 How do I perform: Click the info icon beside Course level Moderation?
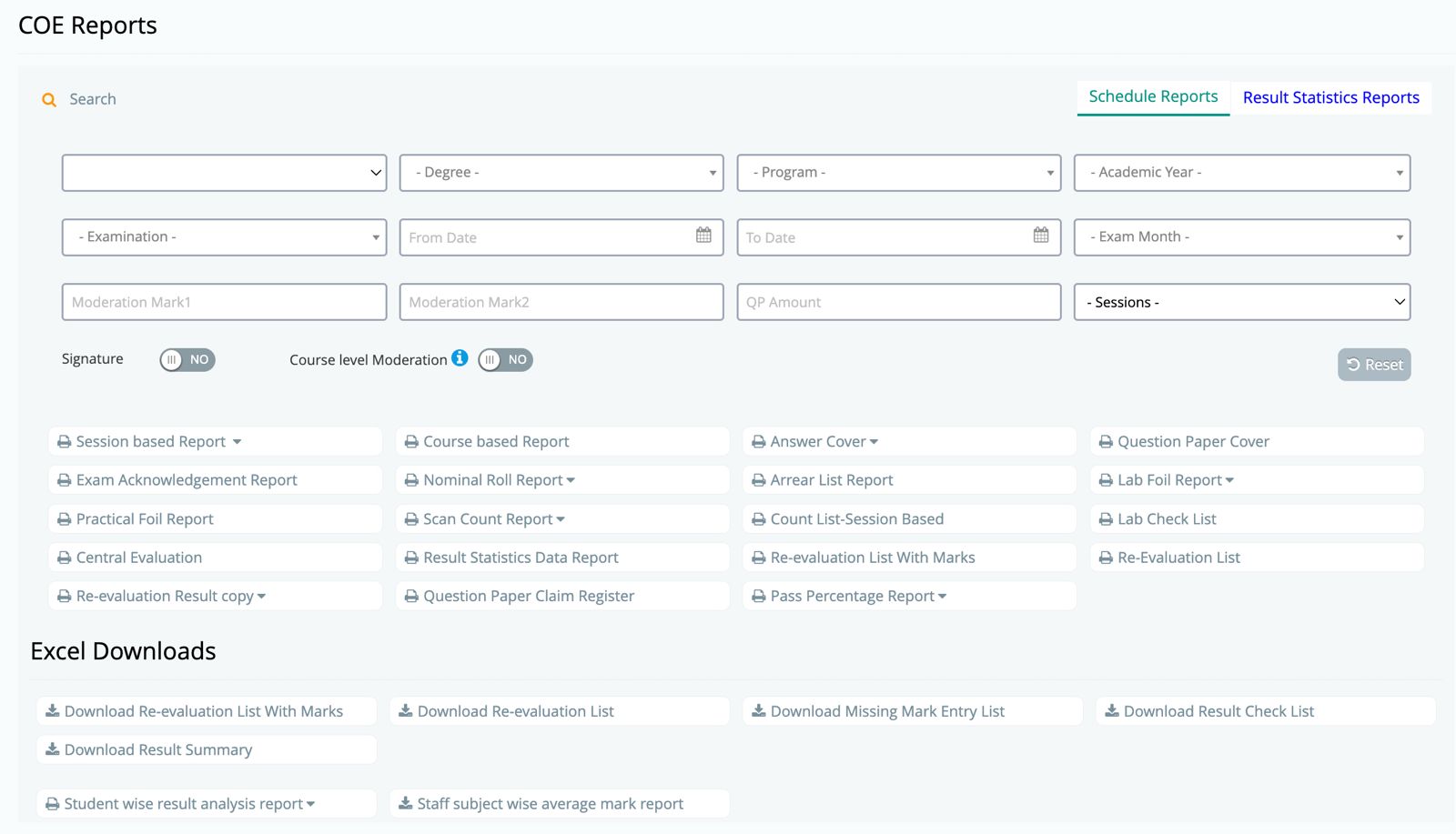click(460, 358)
